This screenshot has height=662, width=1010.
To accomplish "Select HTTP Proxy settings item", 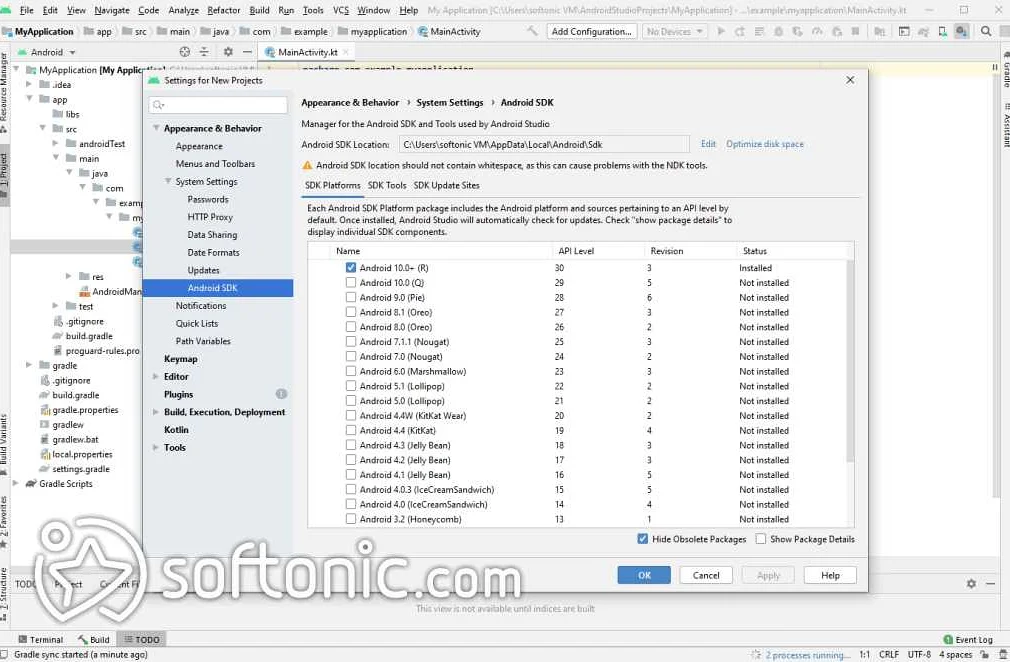I will [210, 217].
